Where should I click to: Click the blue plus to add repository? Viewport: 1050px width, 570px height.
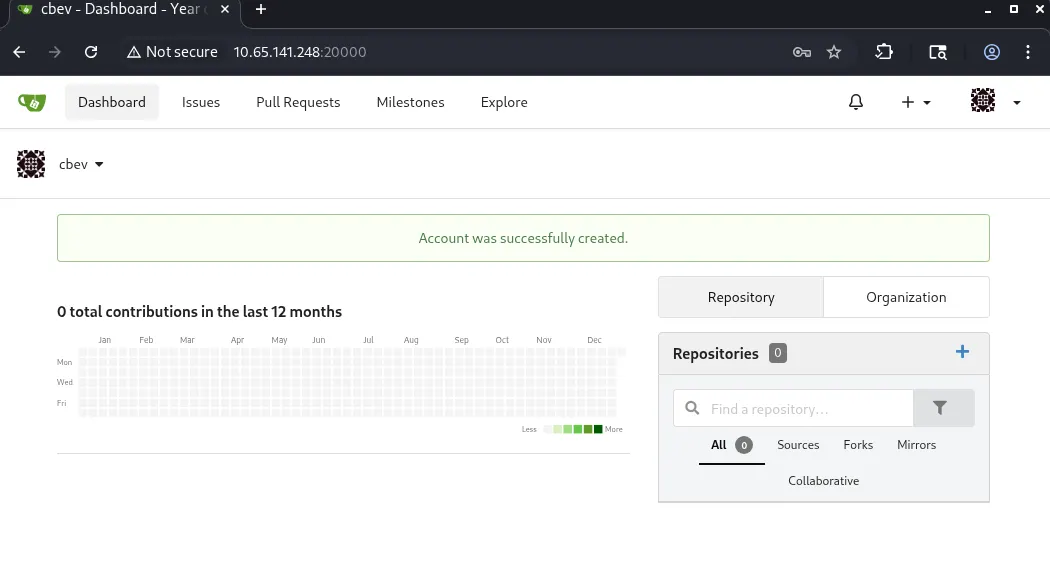point(962,352)
